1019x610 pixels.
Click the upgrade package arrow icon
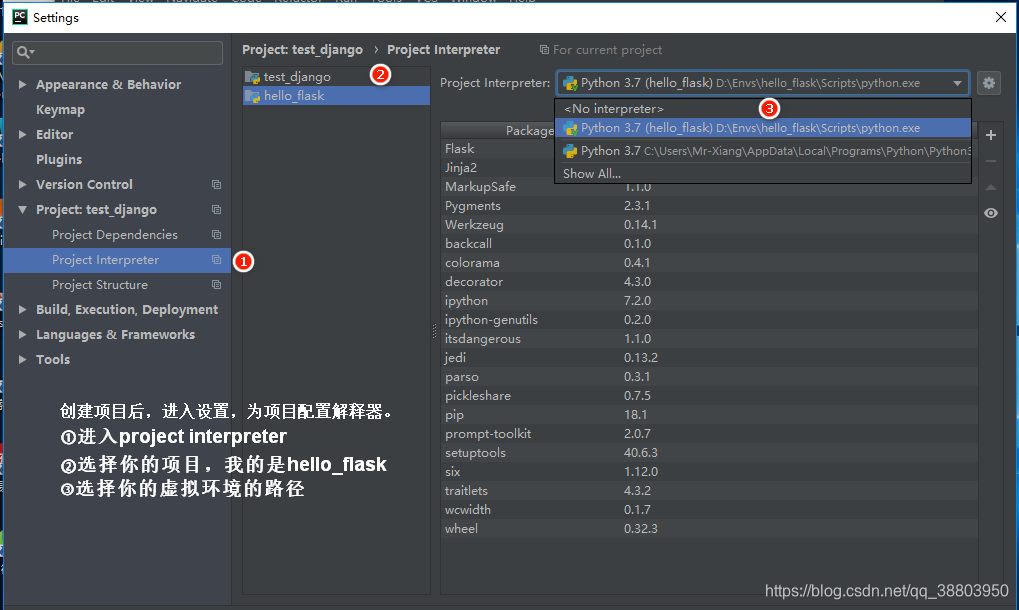pos(990,187)
